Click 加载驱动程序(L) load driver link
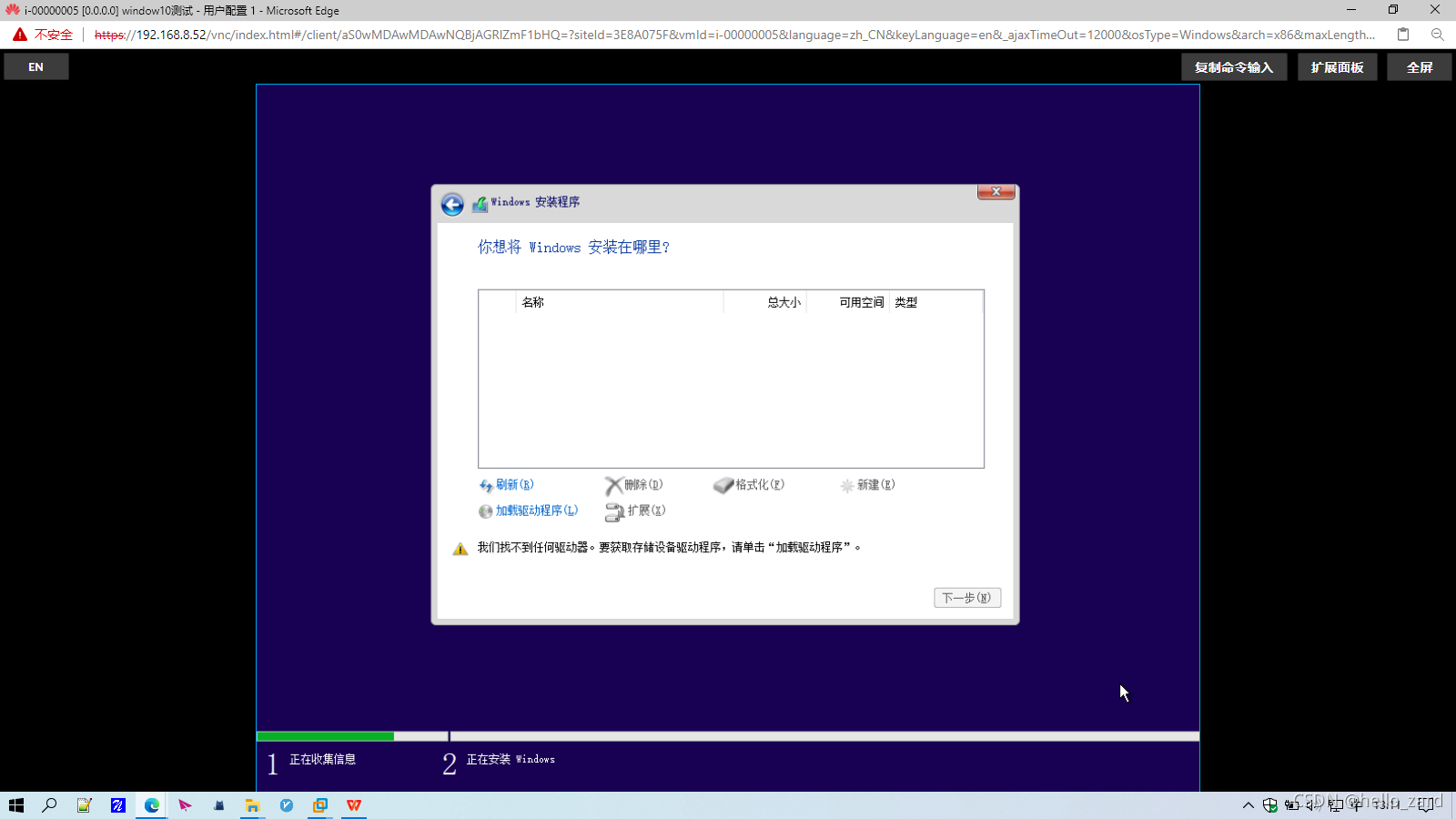This screenshot has width=1456, height=819. (537, 511)
